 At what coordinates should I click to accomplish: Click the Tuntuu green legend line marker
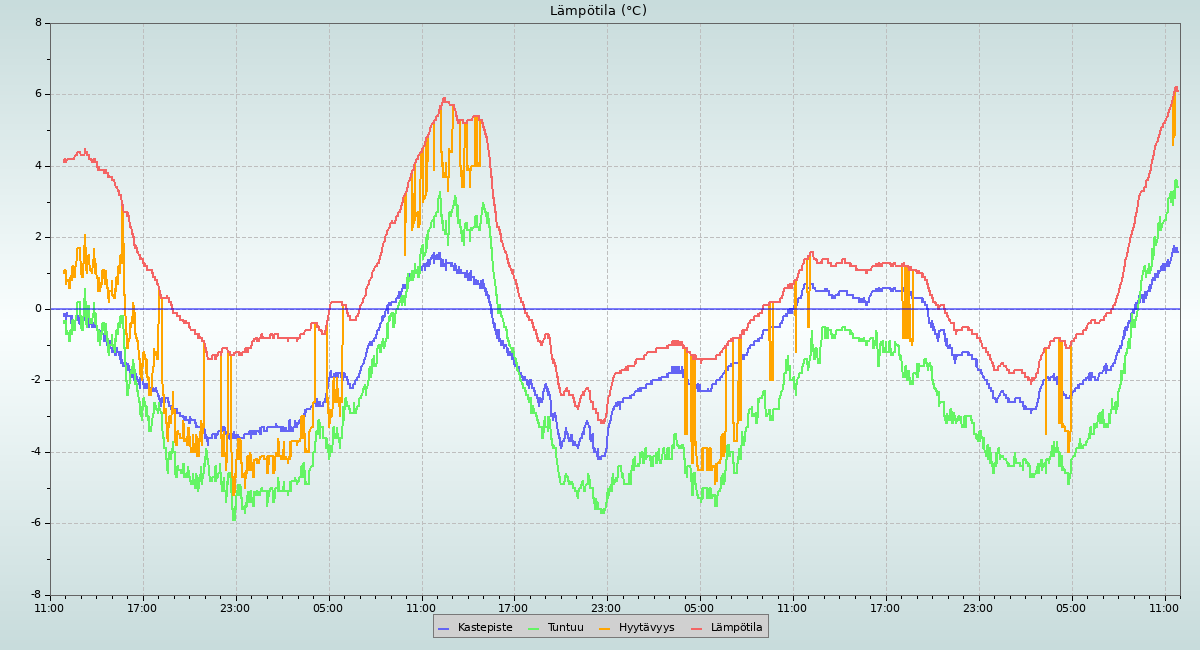click(533, 628)
